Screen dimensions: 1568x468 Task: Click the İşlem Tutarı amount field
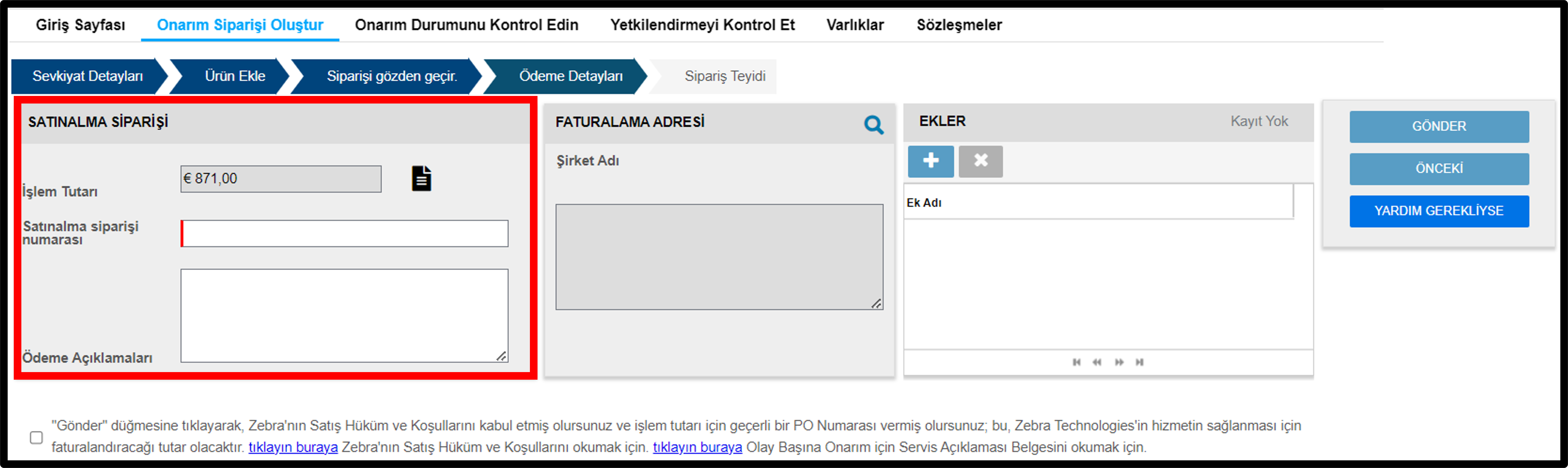click(281, 179)
